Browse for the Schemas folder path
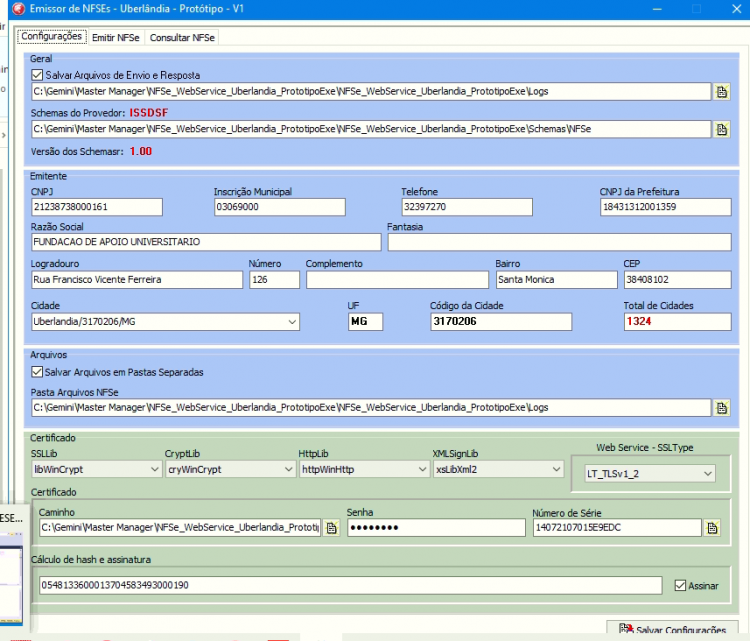This screenshot has width=750, height=641. point(722,129)
